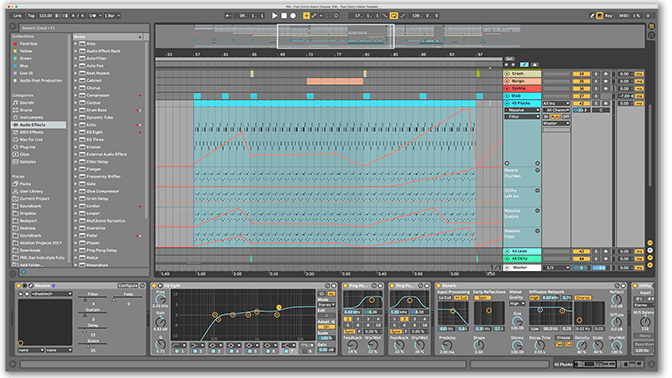Viewport: 672px width, 378px height.
Task: Toggle the Link button
Action: (x=17, y=15)
